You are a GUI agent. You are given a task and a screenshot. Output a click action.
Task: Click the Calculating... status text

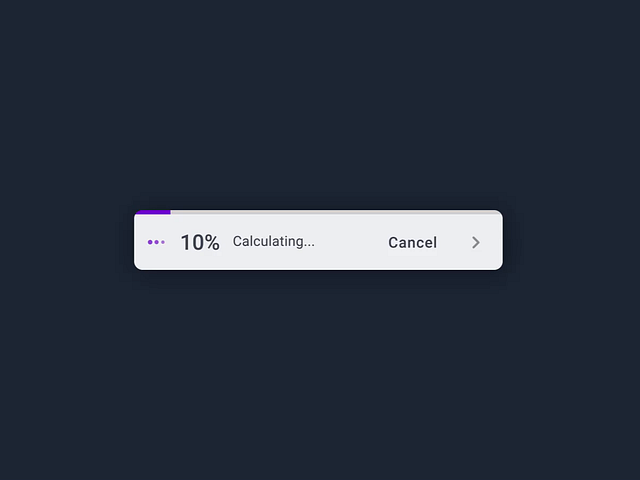tap(273, 241)
